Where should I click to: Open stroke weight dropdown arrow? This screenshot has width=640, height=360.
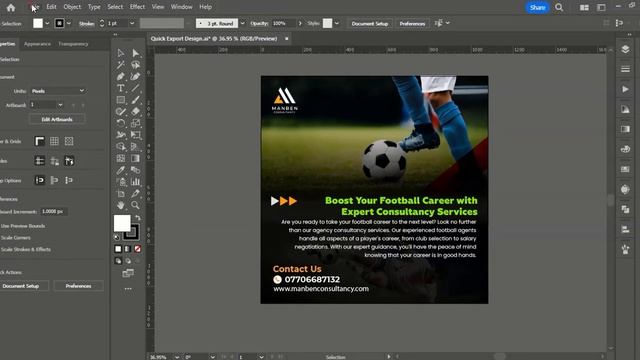click(132, 24)
